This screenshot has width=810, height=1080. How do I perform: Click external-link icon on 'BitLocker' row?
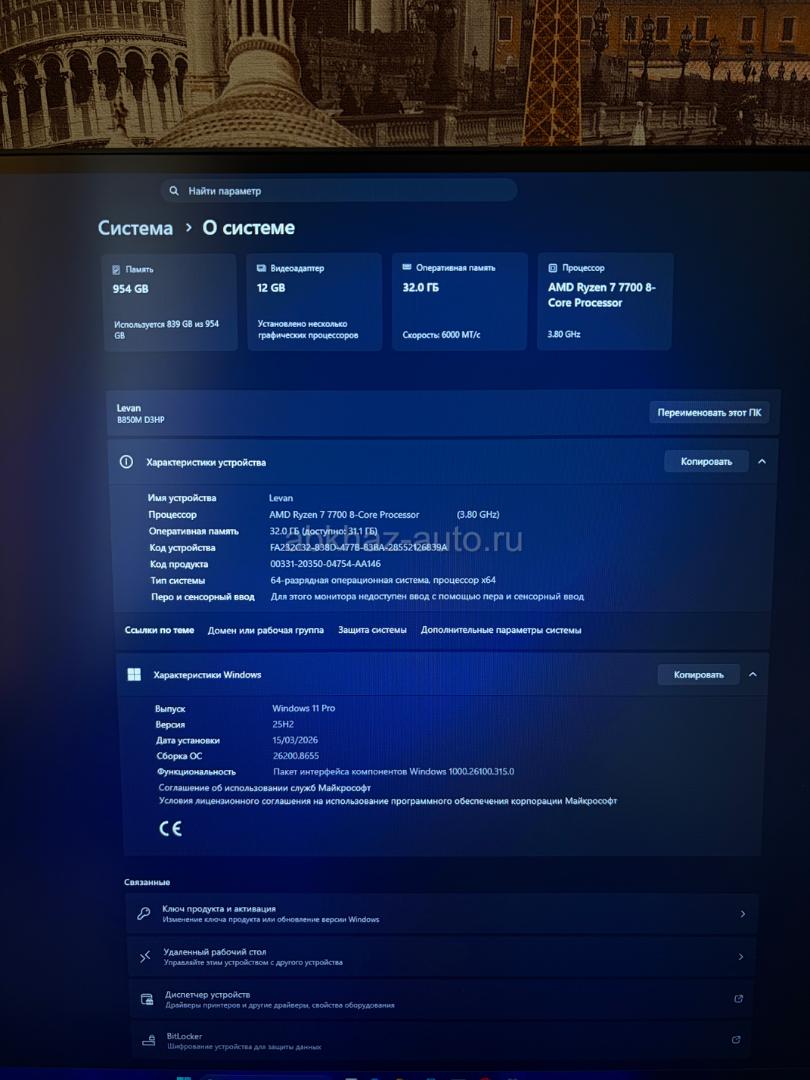736,1040
